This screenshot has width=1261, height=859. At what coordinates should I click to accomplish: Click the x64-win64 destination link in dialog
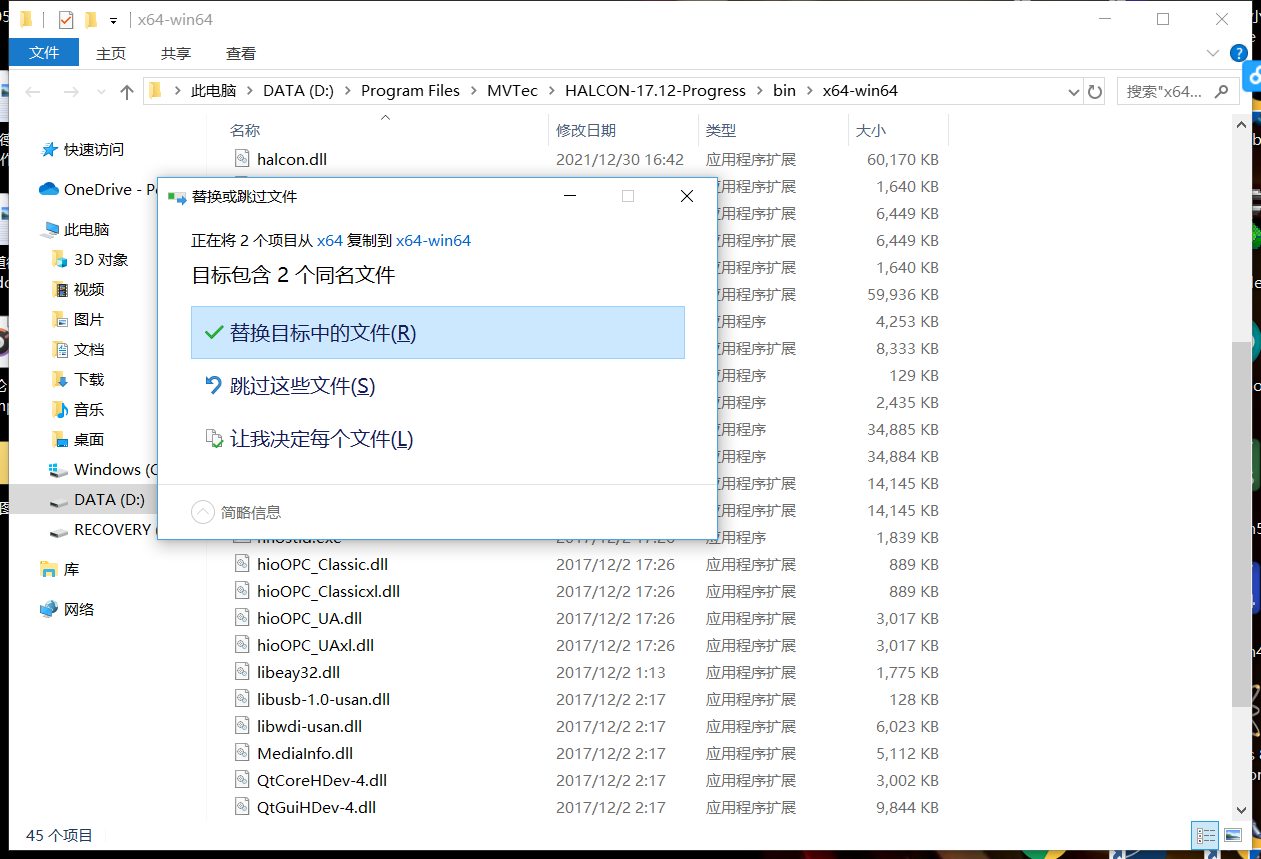tap(433, 240)
